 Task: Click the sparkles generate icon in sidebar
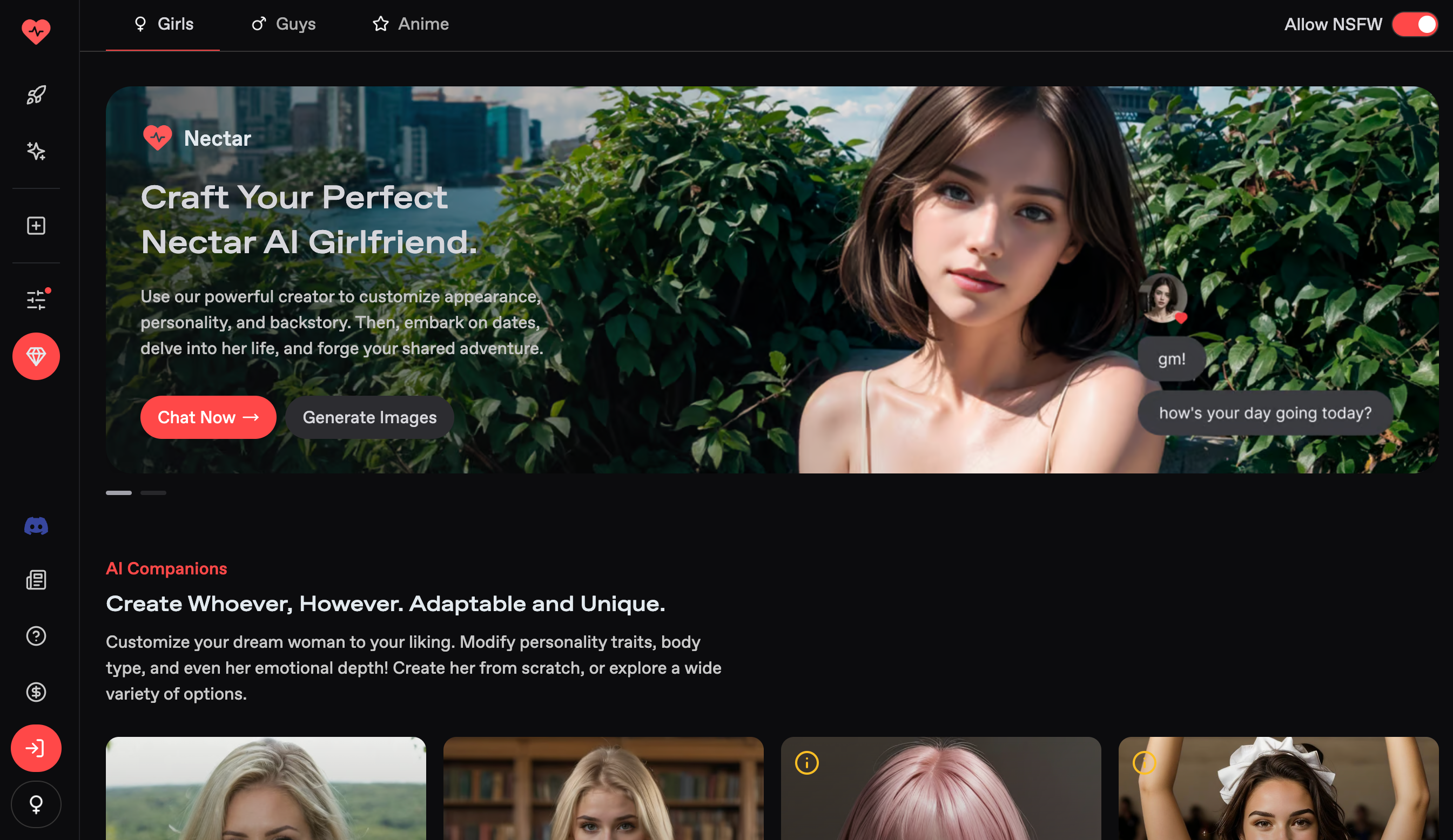tap(36, 151)
